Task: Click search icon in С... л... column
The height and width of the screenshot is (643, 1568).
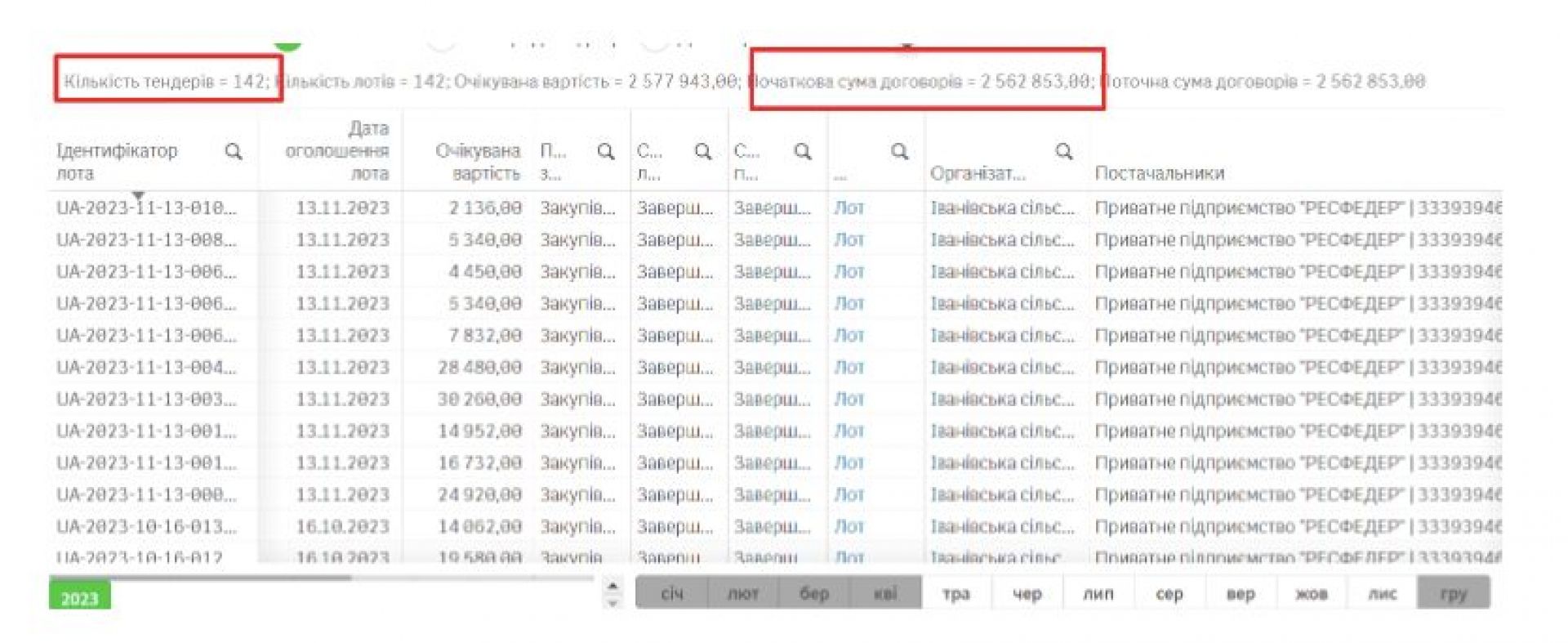Action: (x=702, y=151)
